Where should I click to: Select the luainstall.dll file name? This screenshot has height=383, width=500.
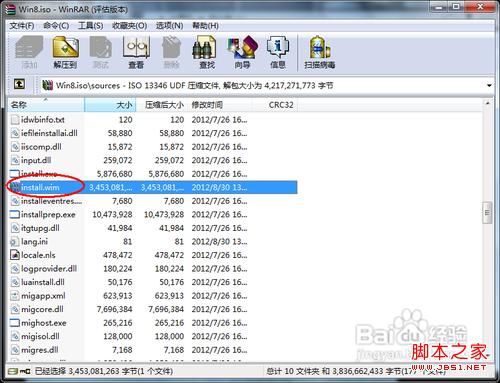43,282
